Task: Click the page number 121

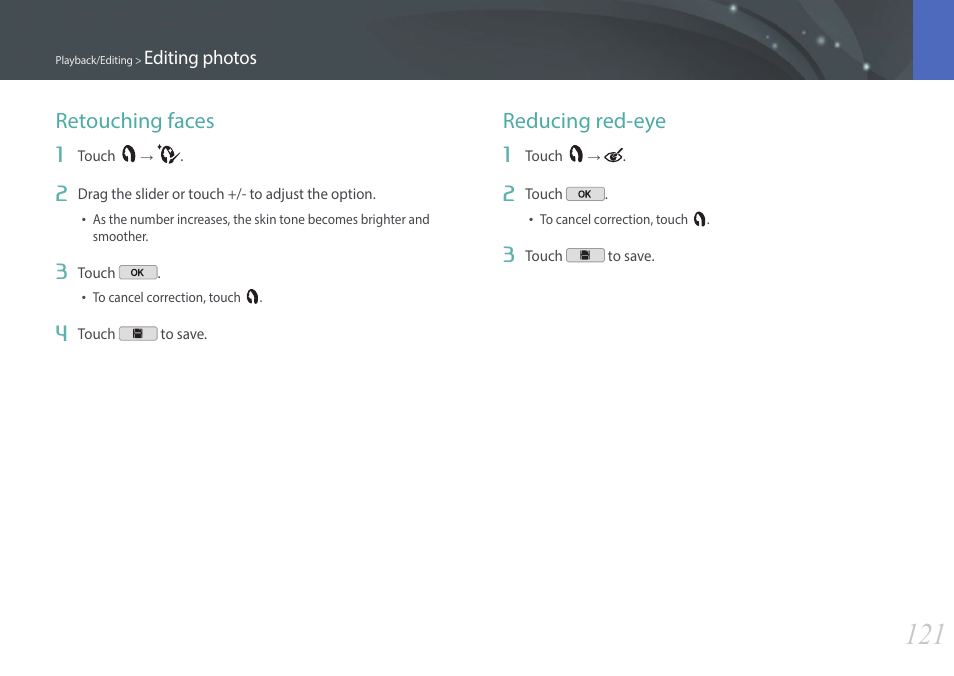Action: [925, 635]
